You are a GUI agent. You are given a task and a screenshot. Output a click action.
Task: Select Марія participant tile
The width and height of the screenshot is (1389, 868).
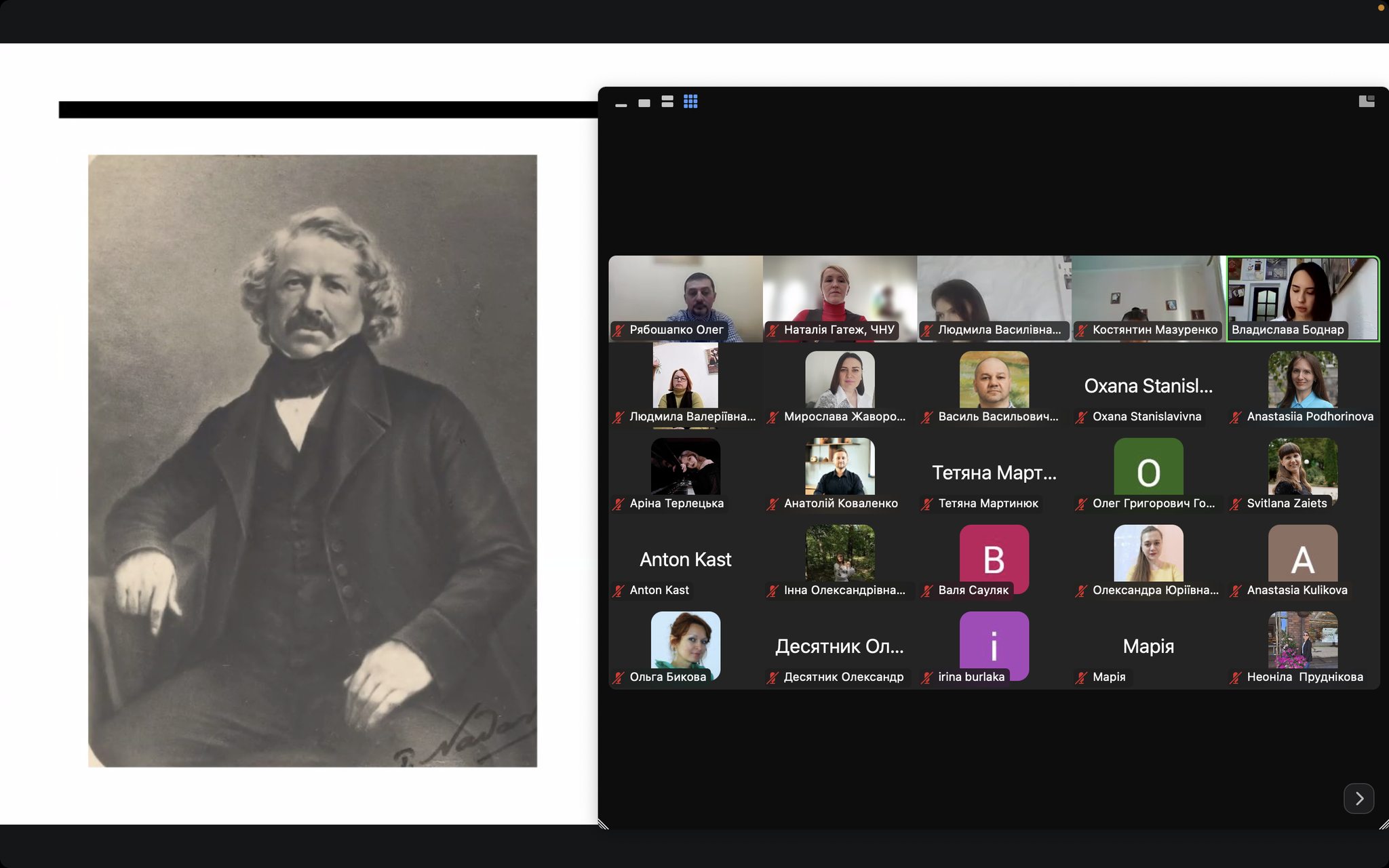[x=1149, y=646]
